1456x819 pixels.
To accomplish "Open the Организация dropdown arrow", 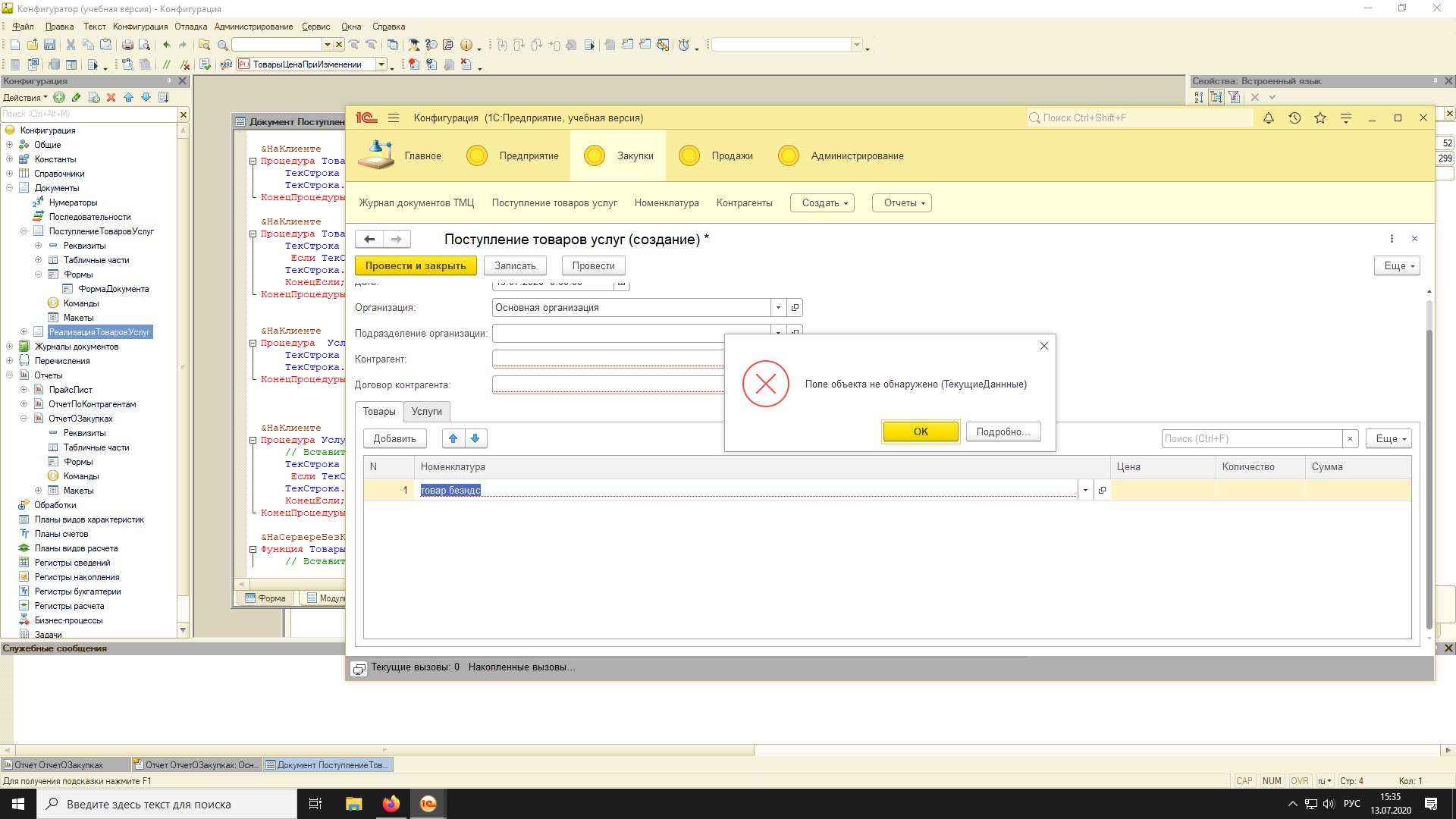I will (x=778, y=307).
